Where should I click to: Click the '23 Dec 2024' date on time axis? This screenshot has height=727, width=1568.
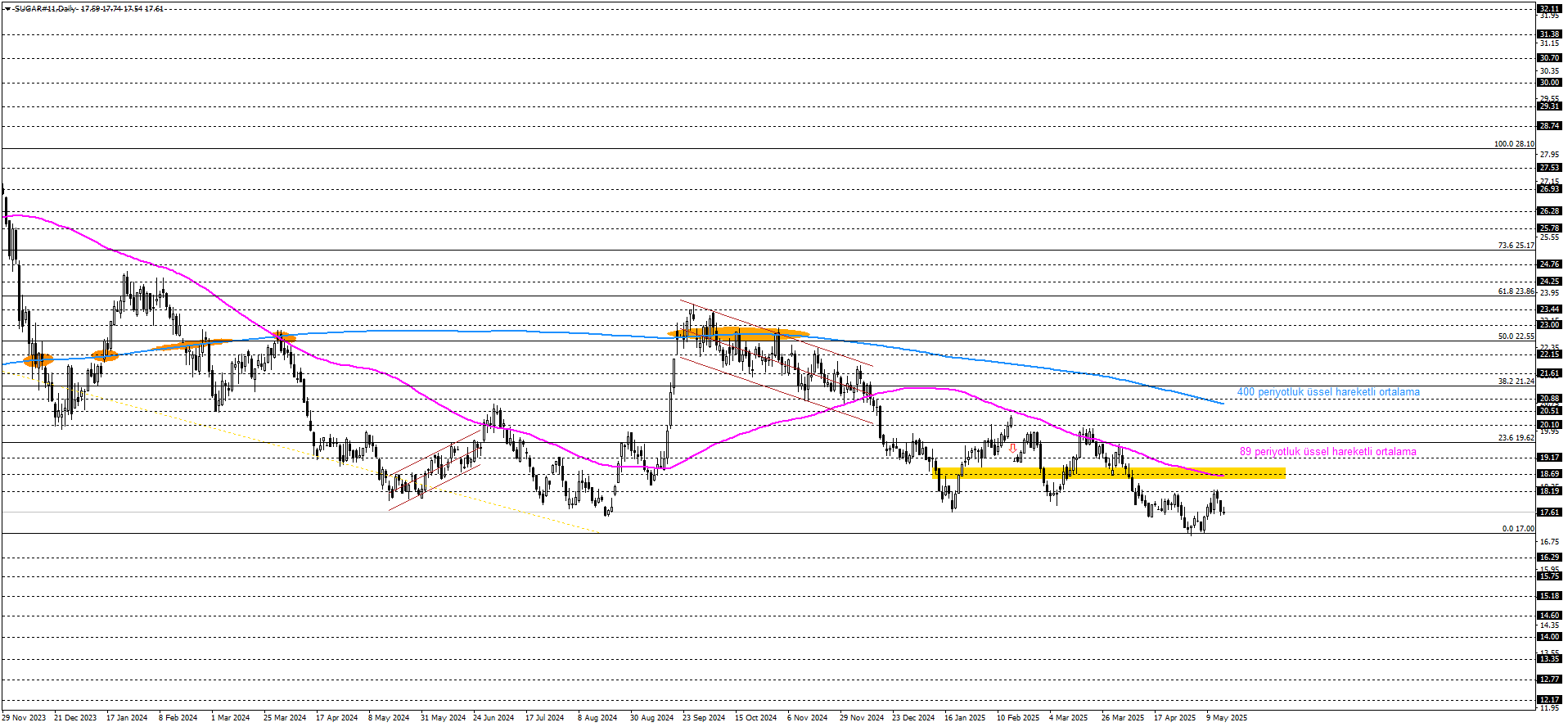click(913, 718)
